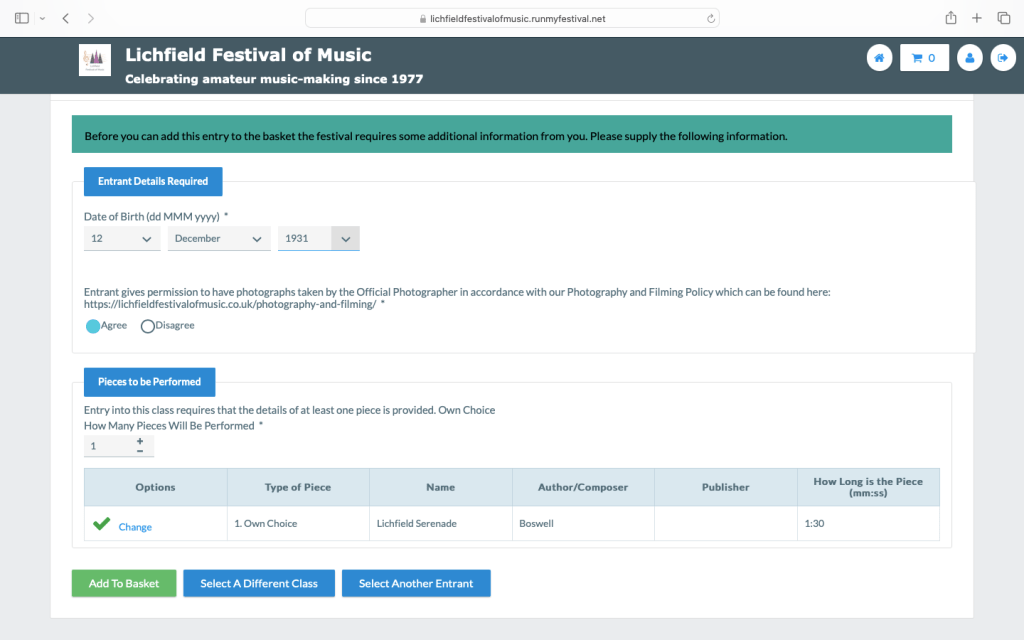This screenshot has height=640, width=1024.
Task: Click the Change link for Own Choice
Action: coord(135,527)
